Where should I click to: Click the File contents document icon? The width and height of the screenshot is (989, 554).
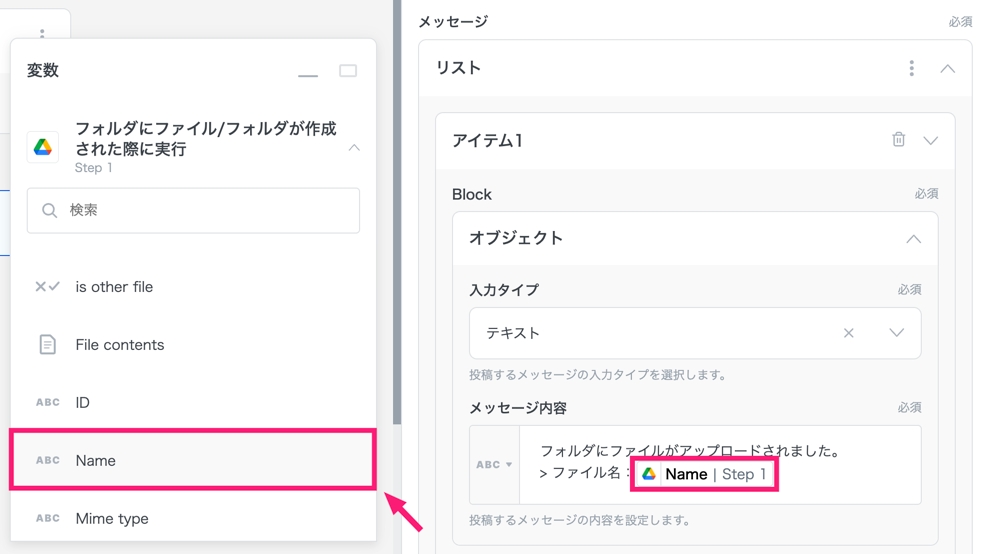point(47,345)
